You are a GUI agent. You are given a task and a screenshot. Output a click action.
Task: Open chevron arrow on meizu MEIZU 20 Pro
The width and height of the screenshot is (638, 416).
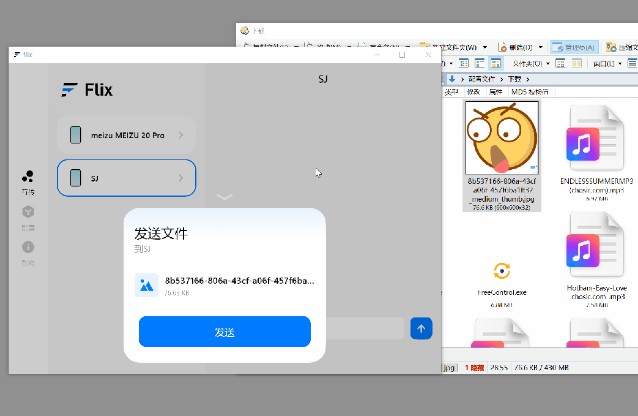[181, 135]
